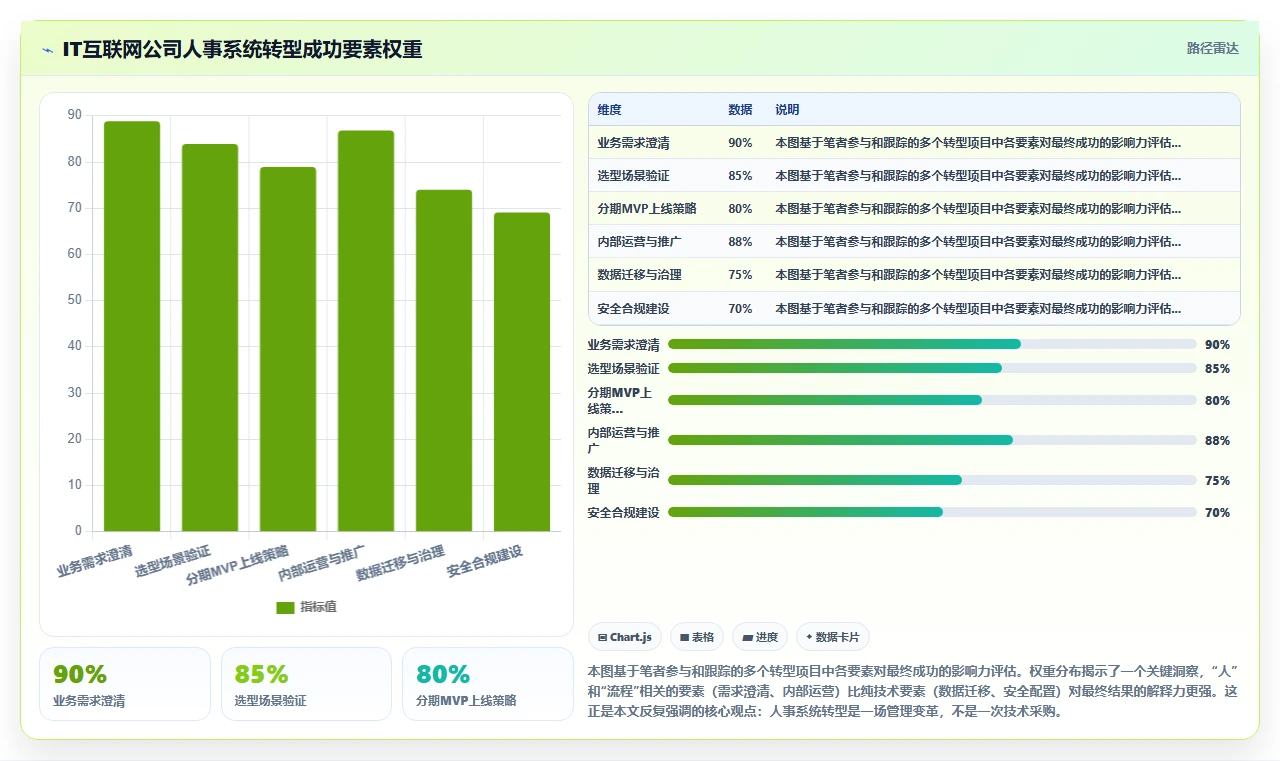Click x-axis label 内部运营与推广
The width and height of the screenshot is (1280, 761).
tap(322, 563)
